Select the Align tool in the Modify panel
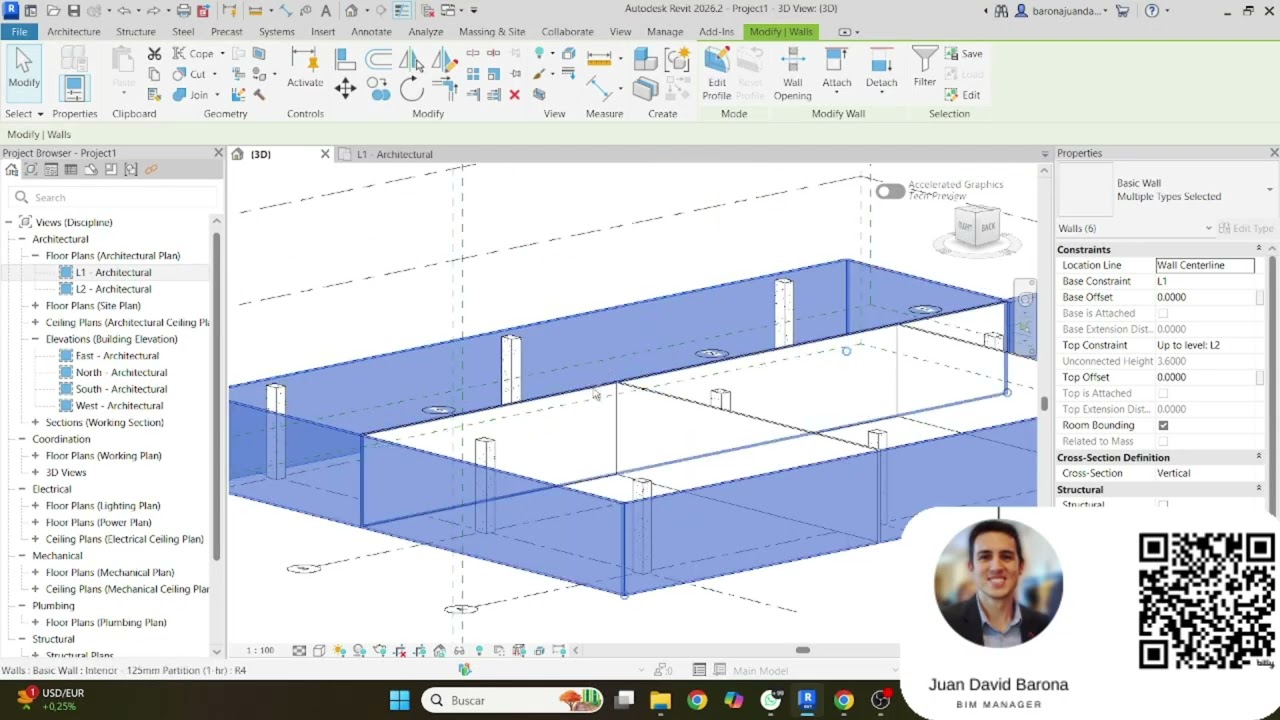This screenshot has width=1280, height=720. point(345,59)
